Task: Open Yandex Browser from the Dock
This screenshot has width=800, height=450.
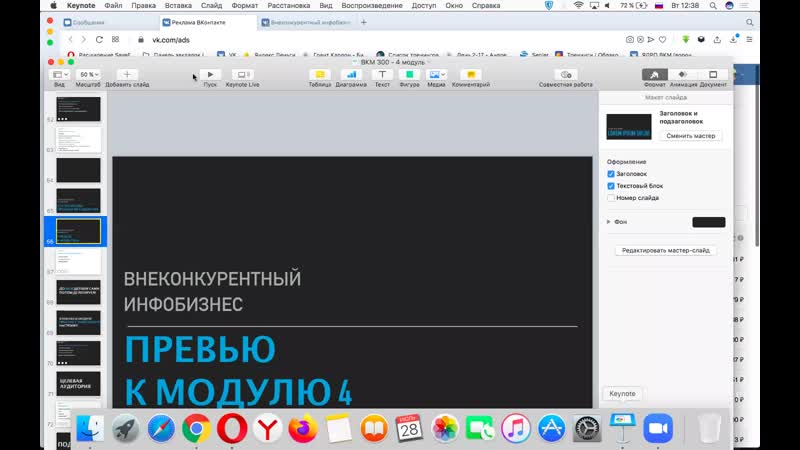Action: [x=267, y=428]
